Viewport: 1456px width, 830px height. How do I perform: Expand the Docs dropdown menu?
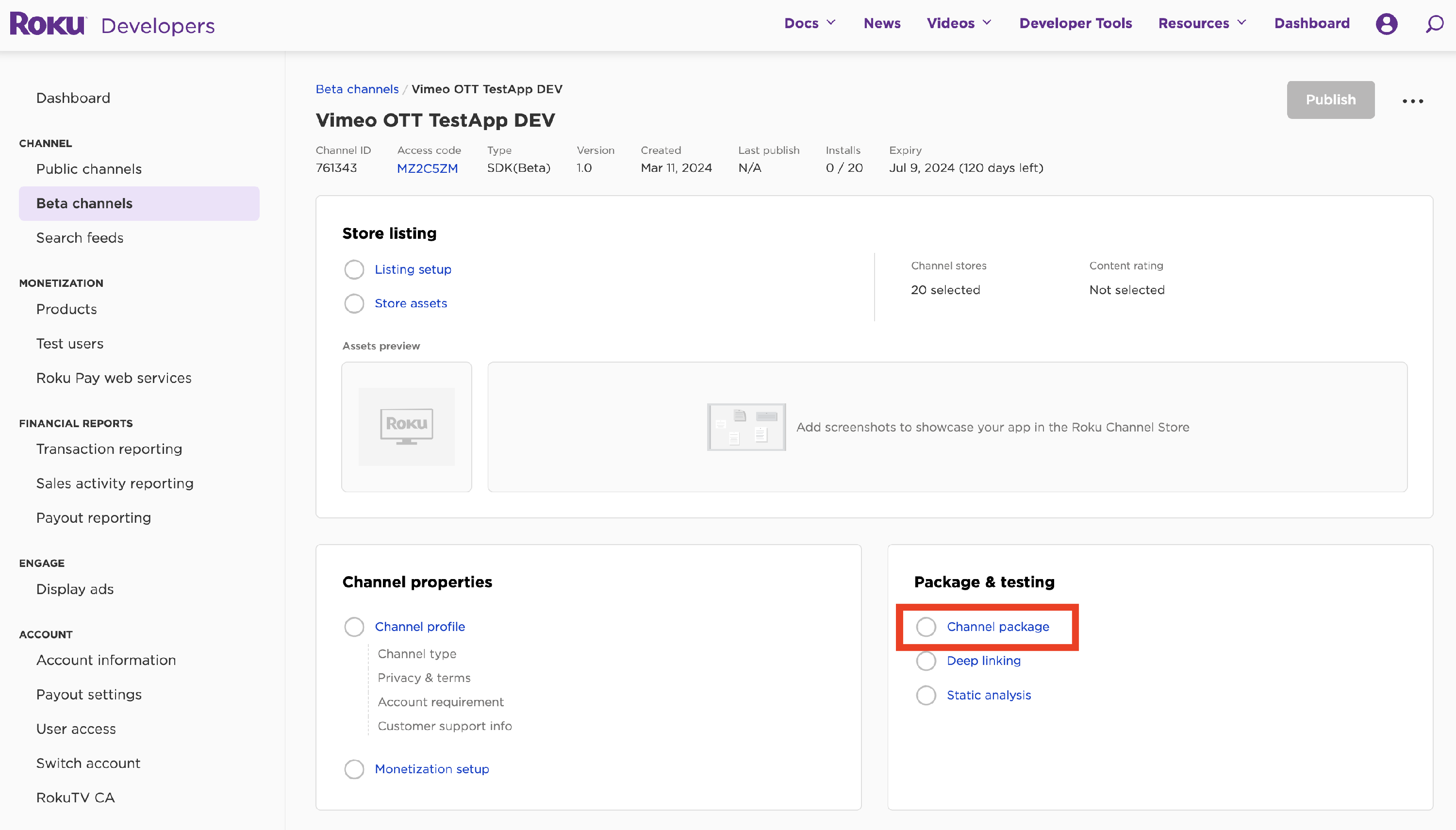pos(810,23)
